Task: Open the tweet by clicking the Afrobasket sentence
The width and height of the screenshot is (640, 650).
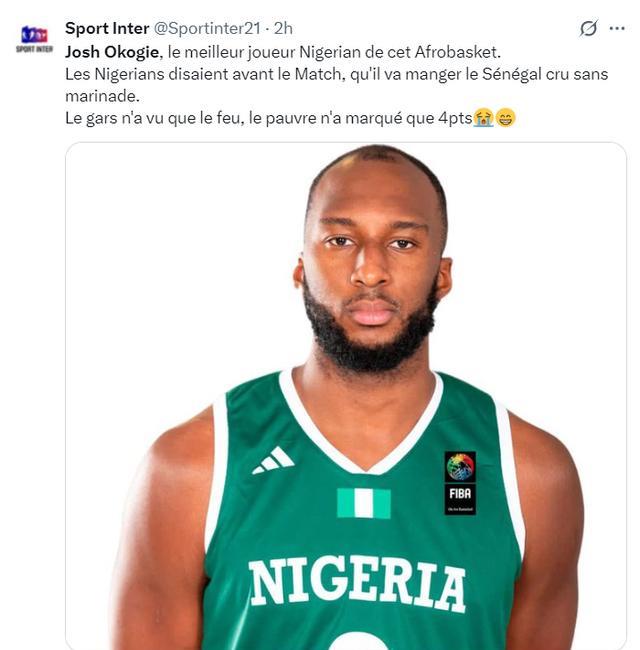Action: click(x=283, y=52)
